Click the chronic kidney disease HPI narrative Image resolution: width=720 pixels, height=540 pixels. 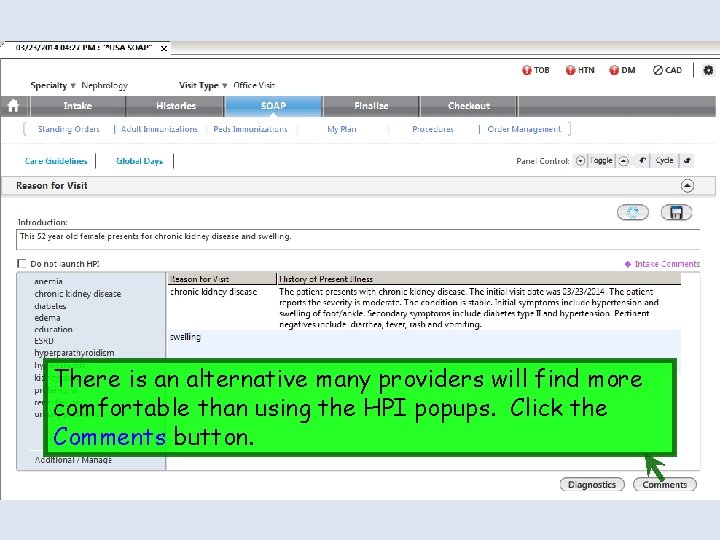click(468, 308)
